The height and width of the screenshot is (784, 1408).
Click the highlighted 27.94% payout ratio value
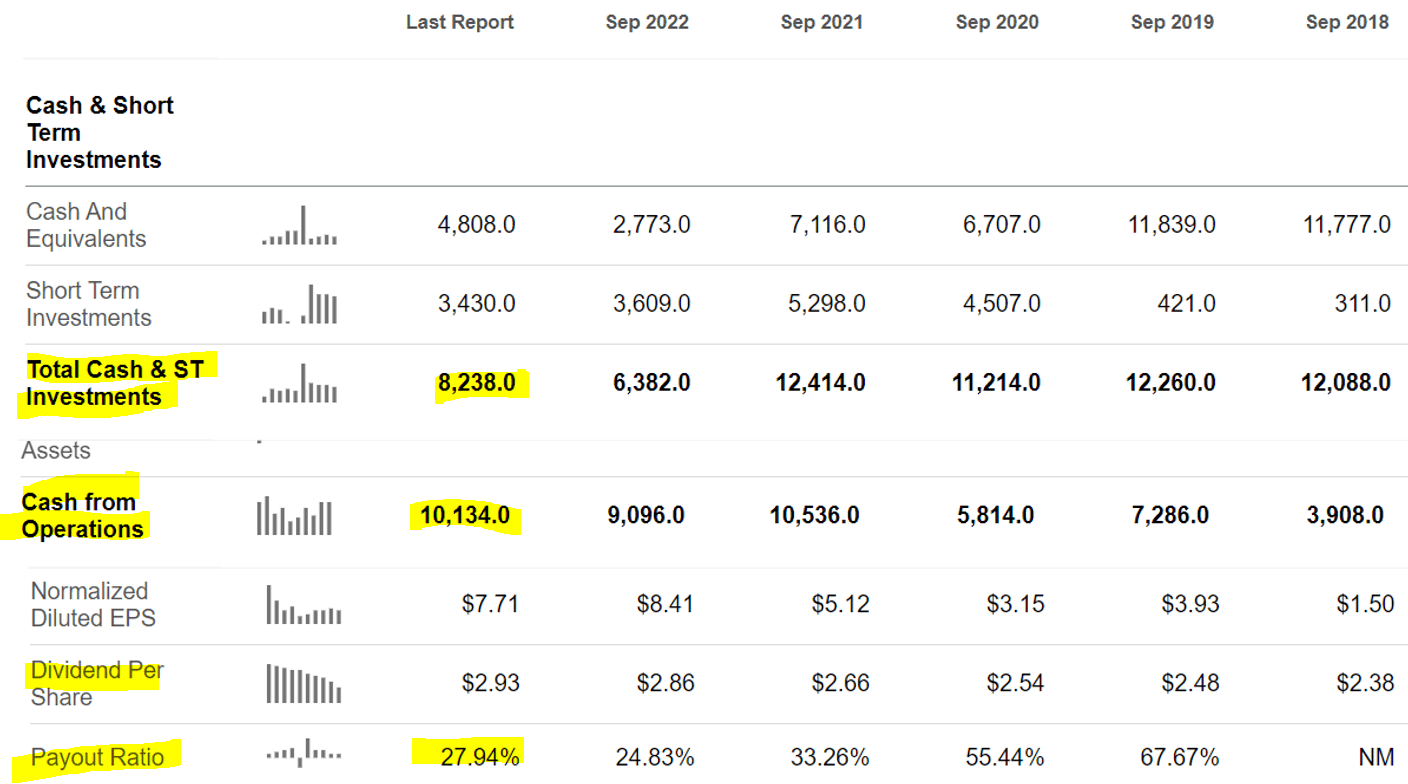coord(478,757)
